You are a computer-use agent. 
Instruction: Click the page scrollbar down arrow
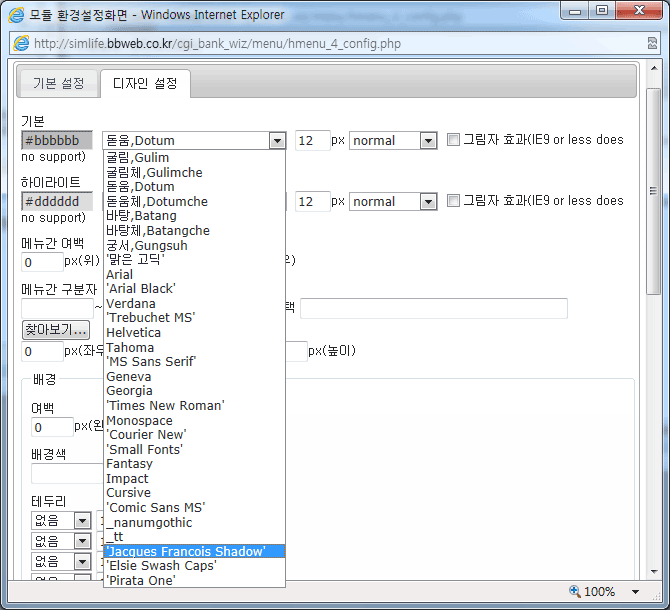click(x=653, y=572)
